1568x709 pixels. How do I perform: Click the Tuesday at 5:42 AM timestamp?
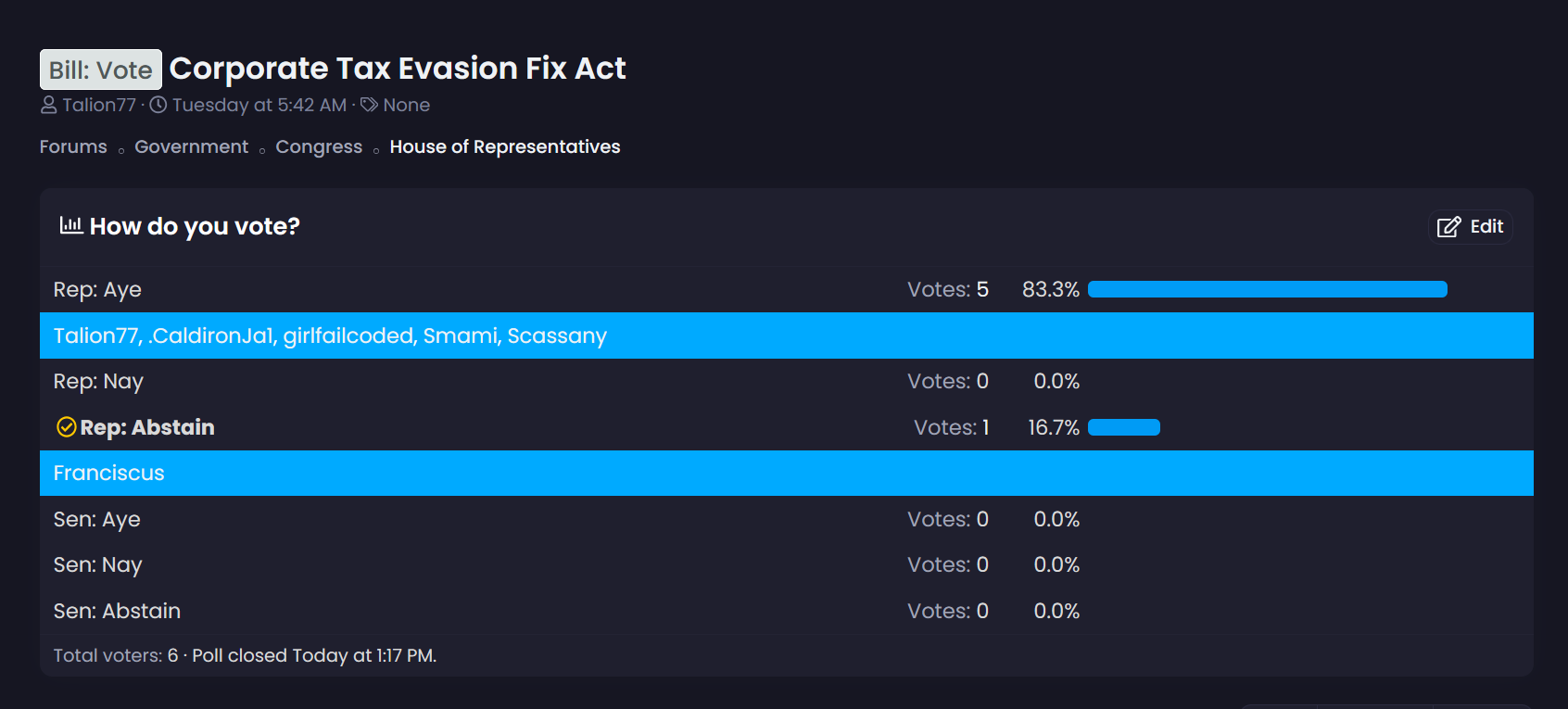(259, 106)
